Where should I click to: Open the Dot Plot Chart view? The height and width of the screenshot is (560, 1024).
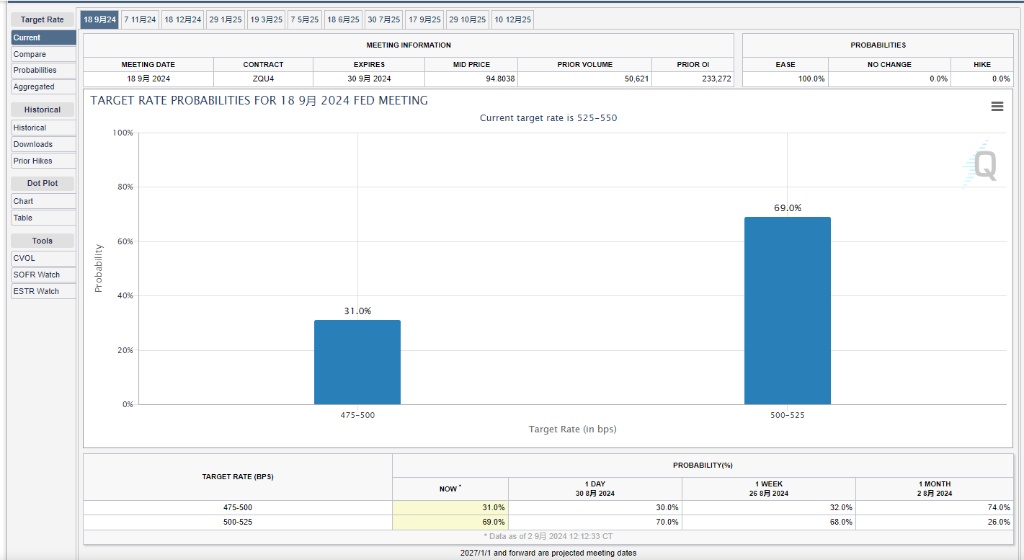click(43, 201)
